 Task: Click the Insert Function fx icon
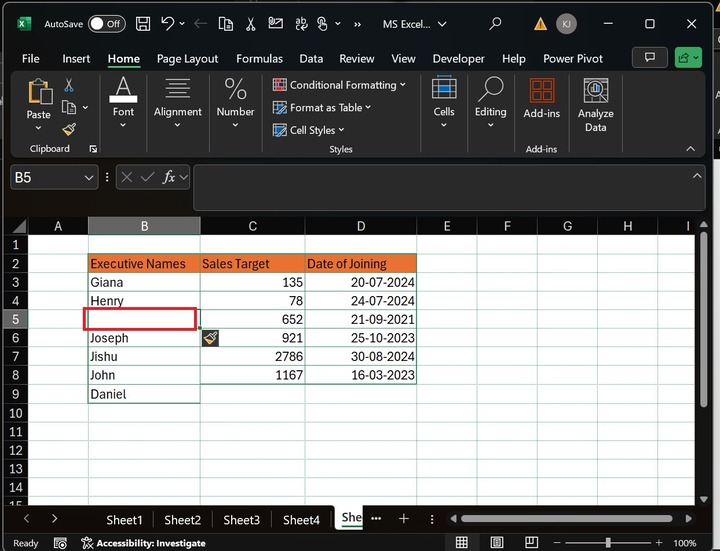tap(170, 177)
